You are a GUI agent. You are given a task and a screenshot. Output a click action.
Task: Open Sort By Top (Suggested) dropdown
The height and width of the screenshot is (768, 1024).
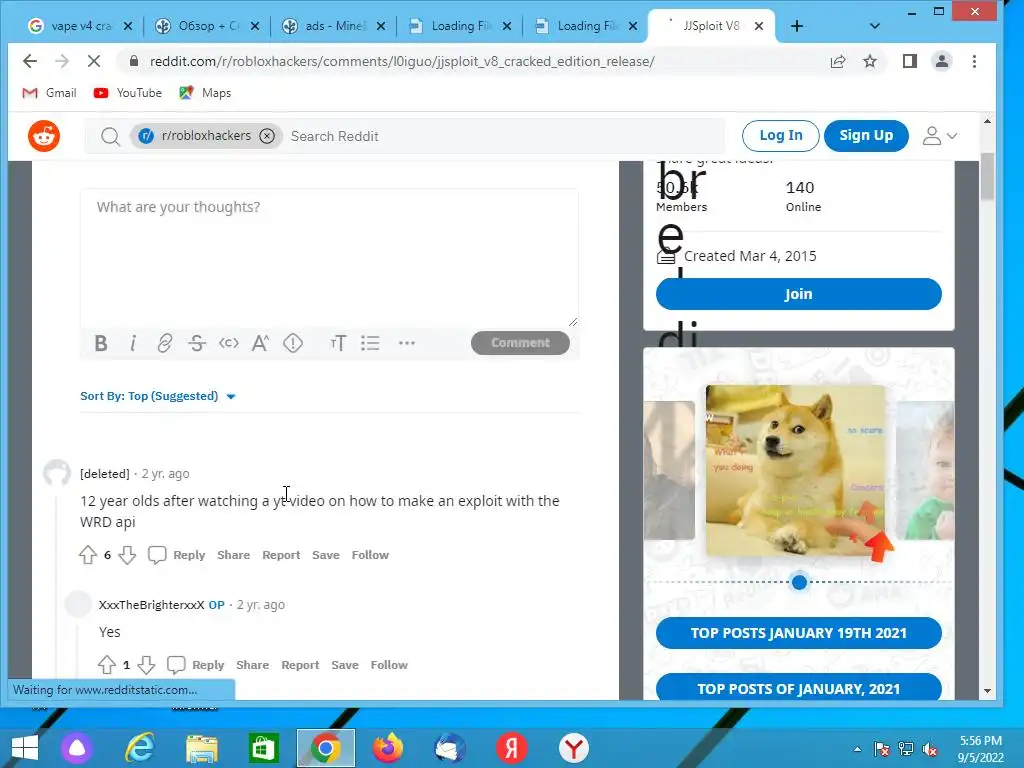point(157,396)
